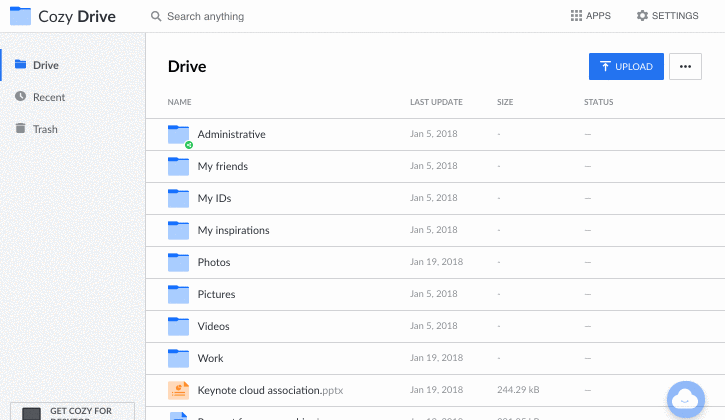
Task: Open the Settings gear icon
Action: pyautogui.click(x=642, y=16)
